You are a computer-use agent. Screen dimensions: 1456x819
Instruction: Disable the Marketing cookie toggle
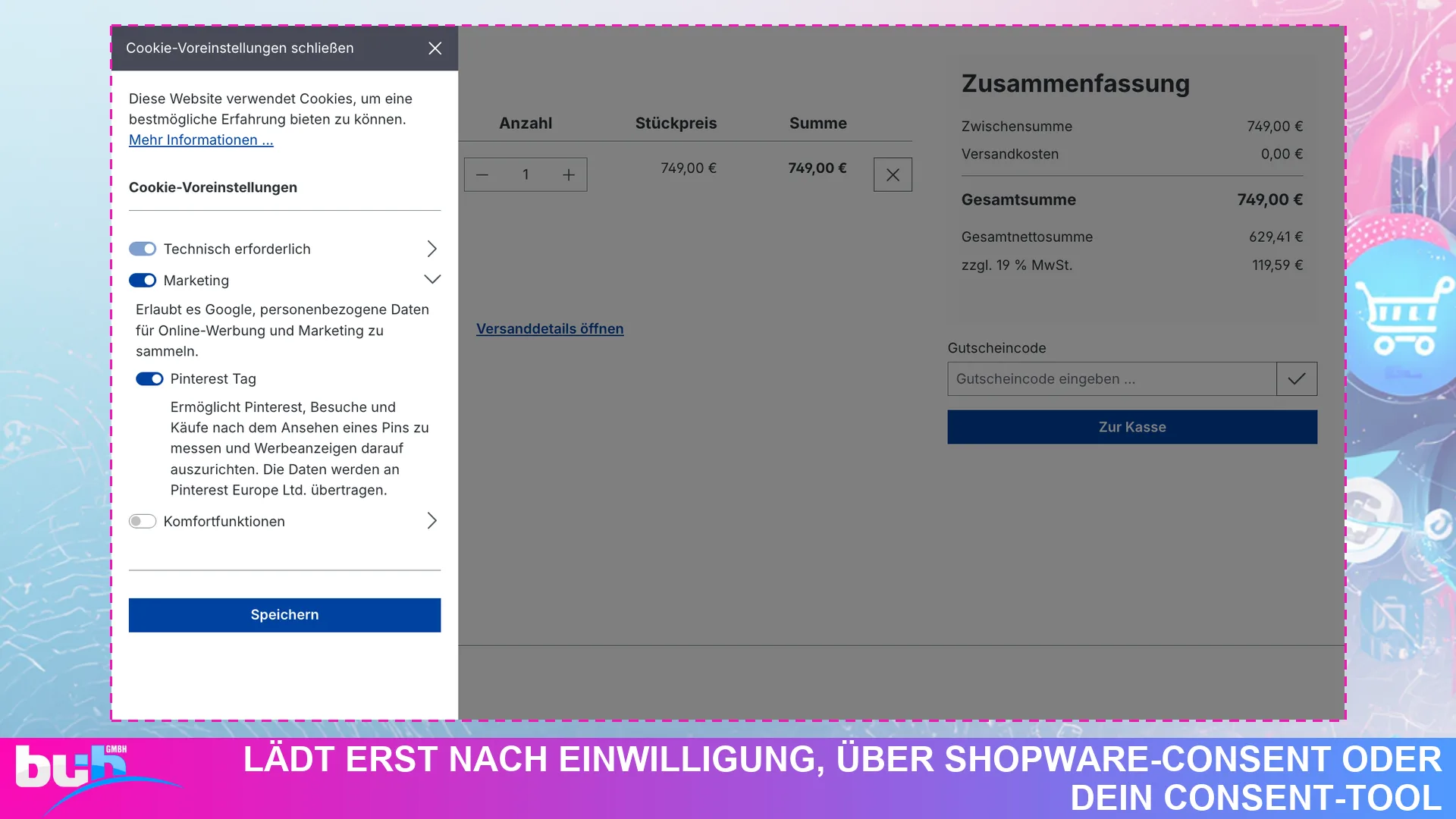pos(143,281)
